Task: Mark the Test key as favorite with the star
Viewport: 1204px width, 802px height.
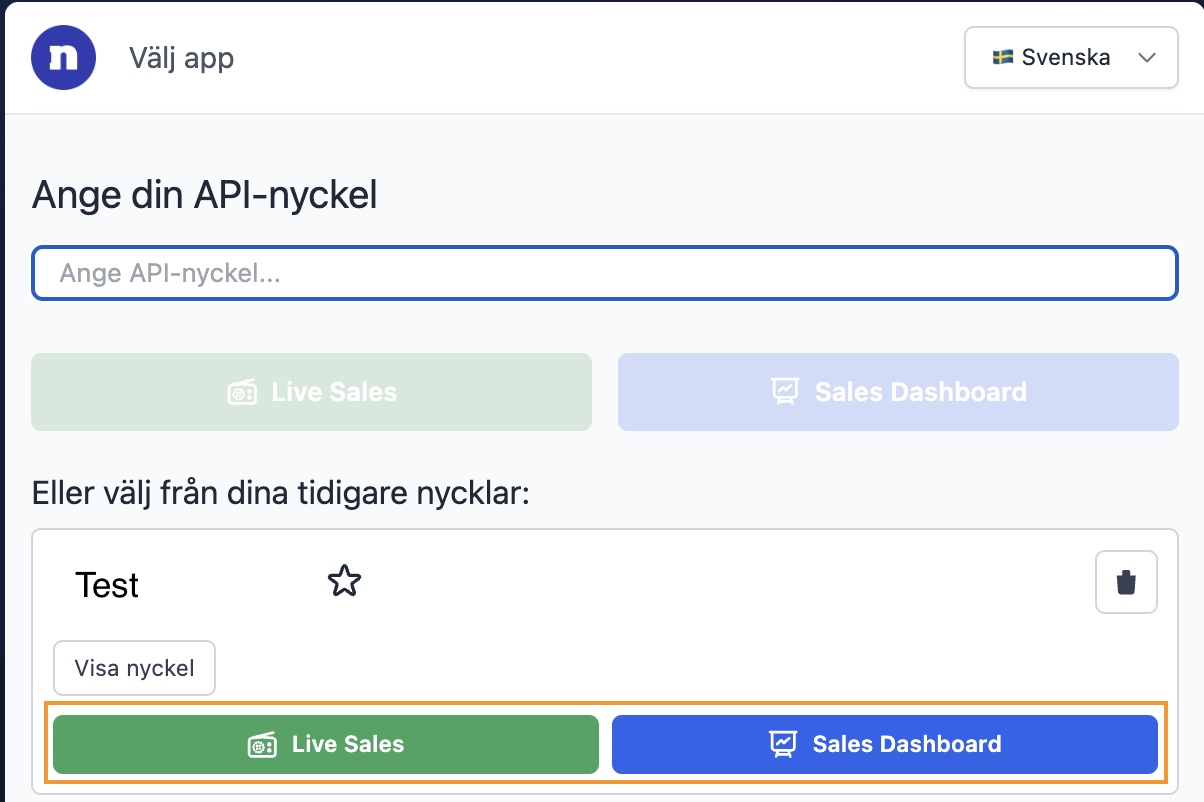Action: [x=344, y=582]
